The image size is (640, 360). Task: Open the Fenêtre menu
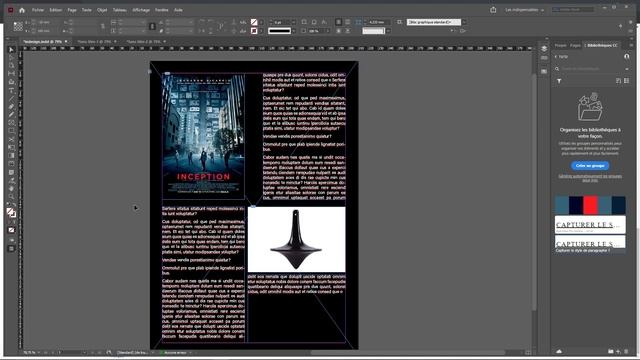[x=162, y=10]
